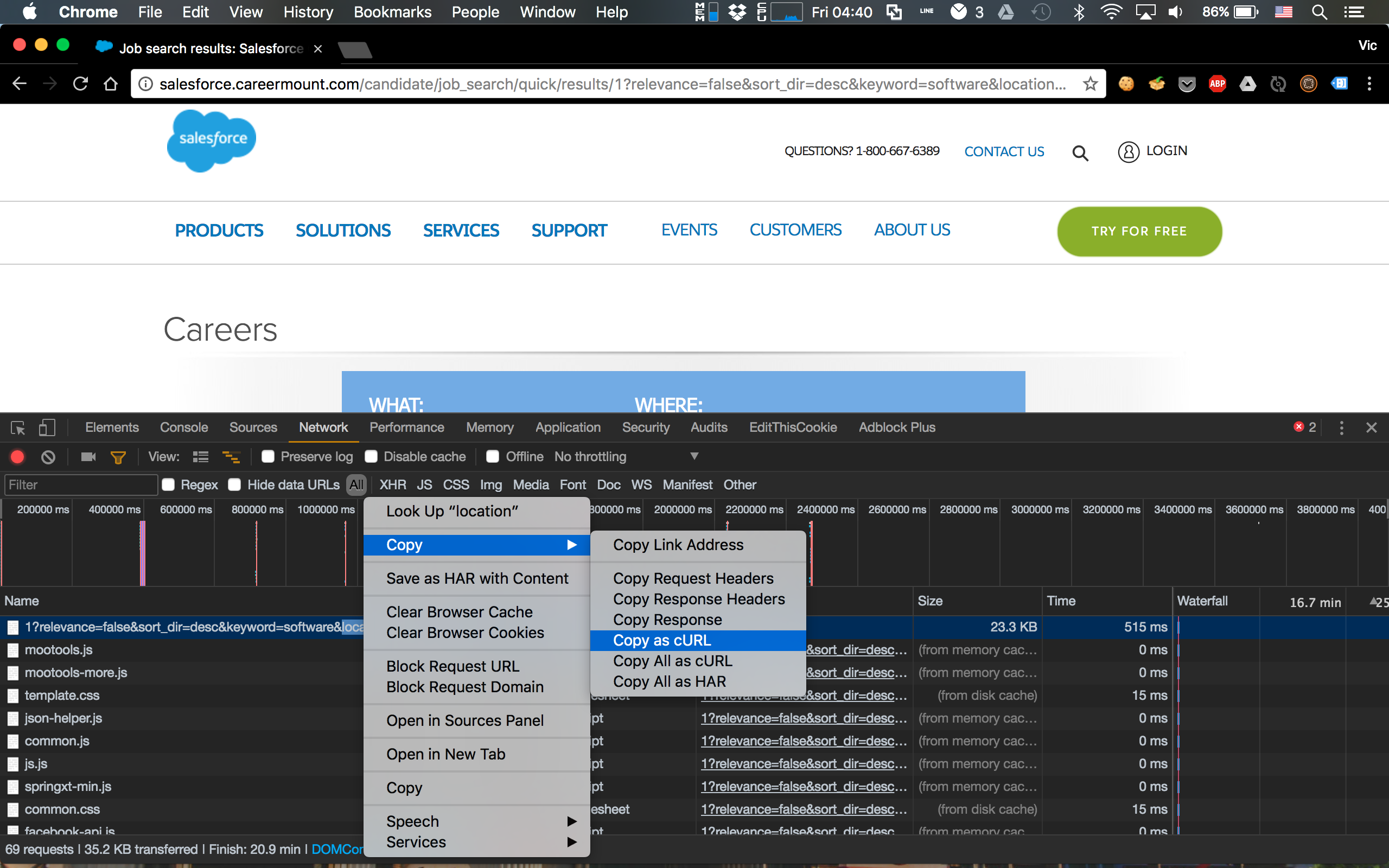Screen dimensions: 1389x868
Task: Enable the Disable cache checkbox
Action: 371,456
